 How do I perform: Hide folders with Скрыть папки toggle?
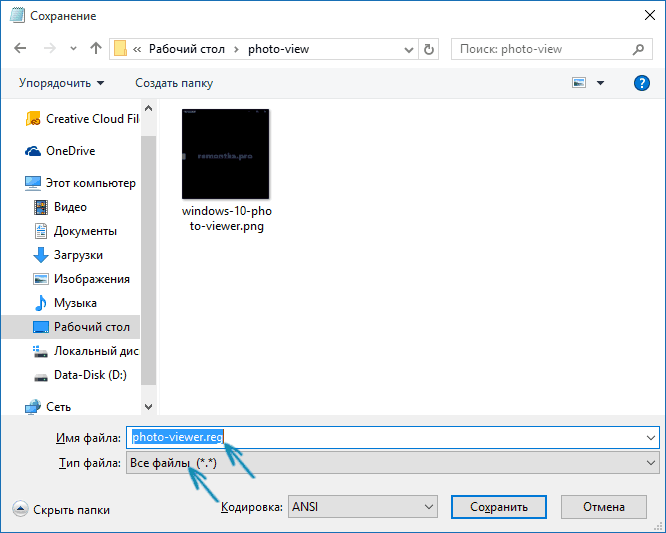(62, 509)
